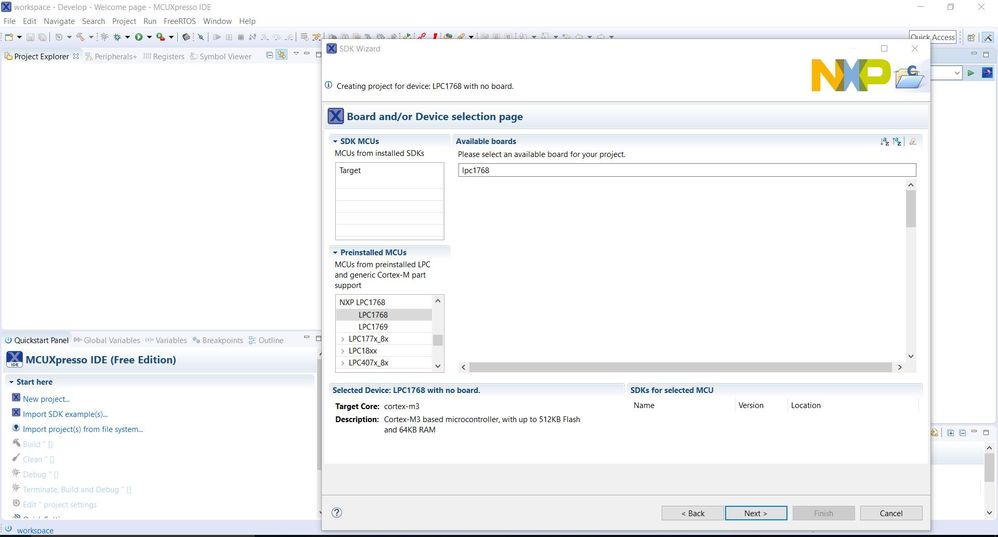
Task: Expand the LPC407x_8x tree node
Action: 342,363
